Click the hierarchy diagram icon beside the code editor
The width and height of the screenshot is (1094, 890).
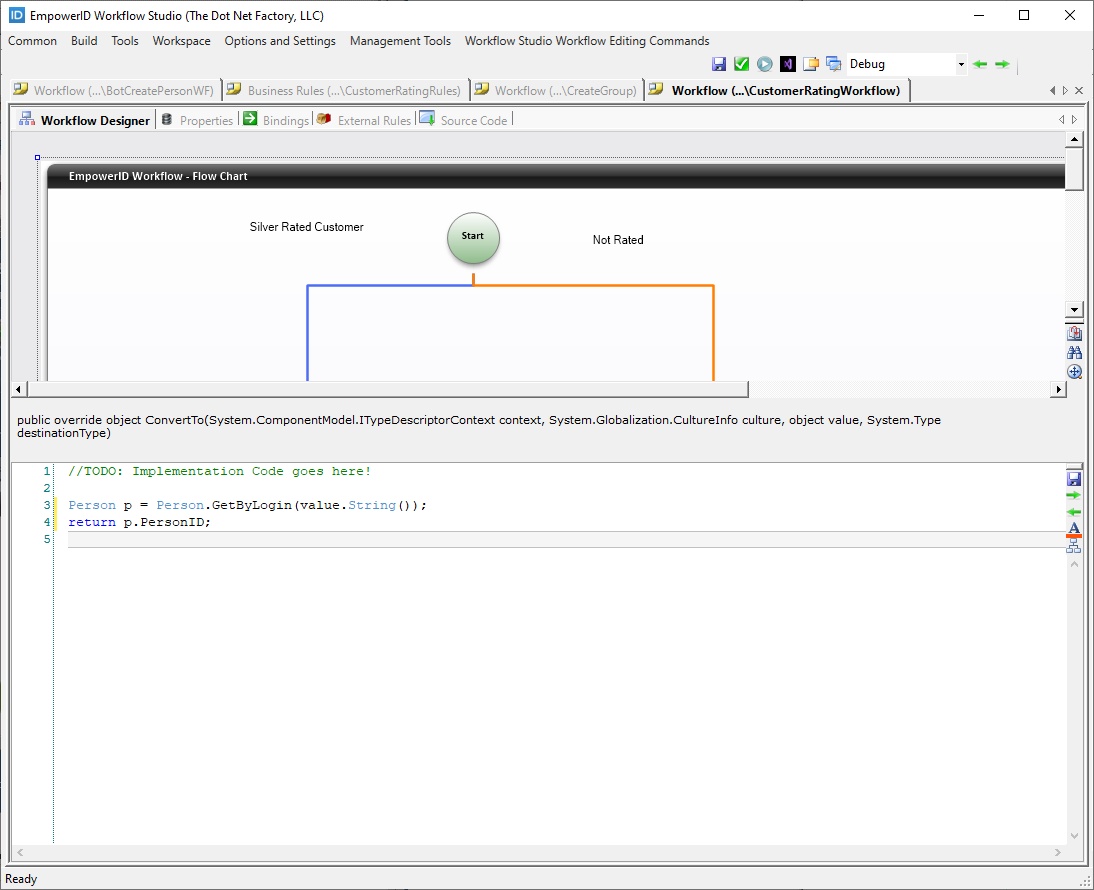point(1074,546)
